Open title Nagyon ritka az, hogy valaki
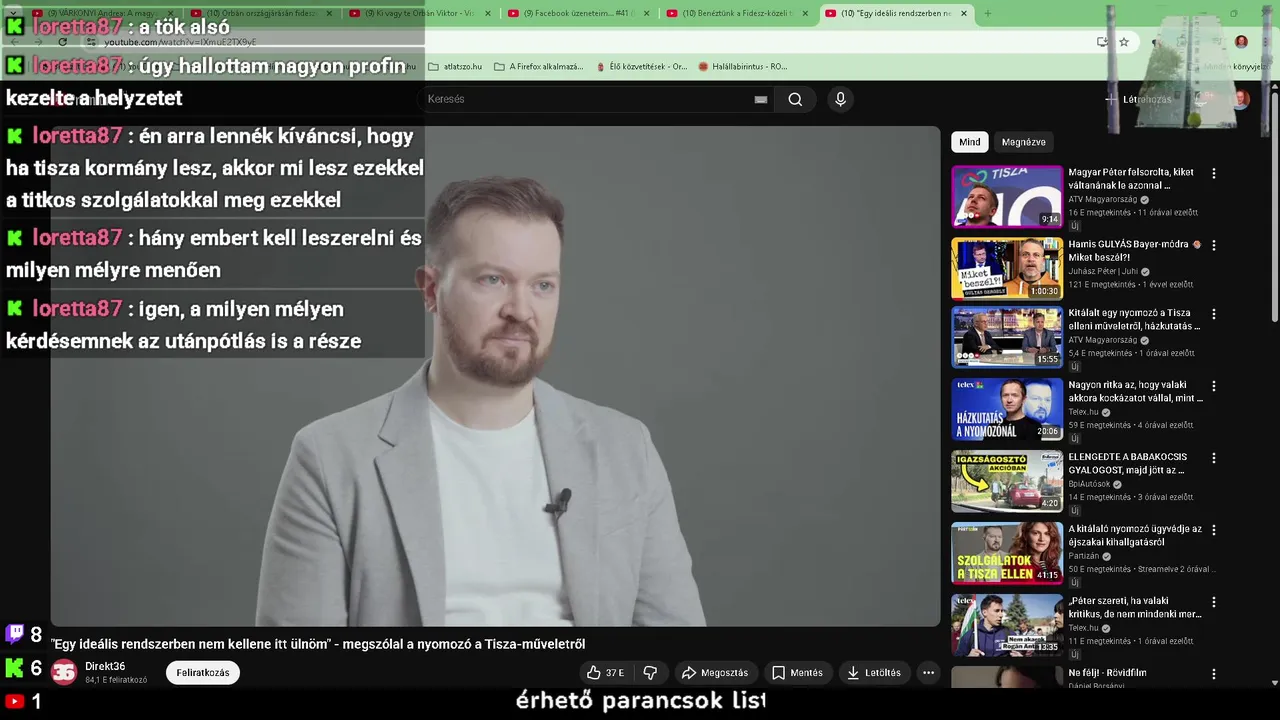Viewport: 1280px width, 720px height. click(x=1134, y=391)
